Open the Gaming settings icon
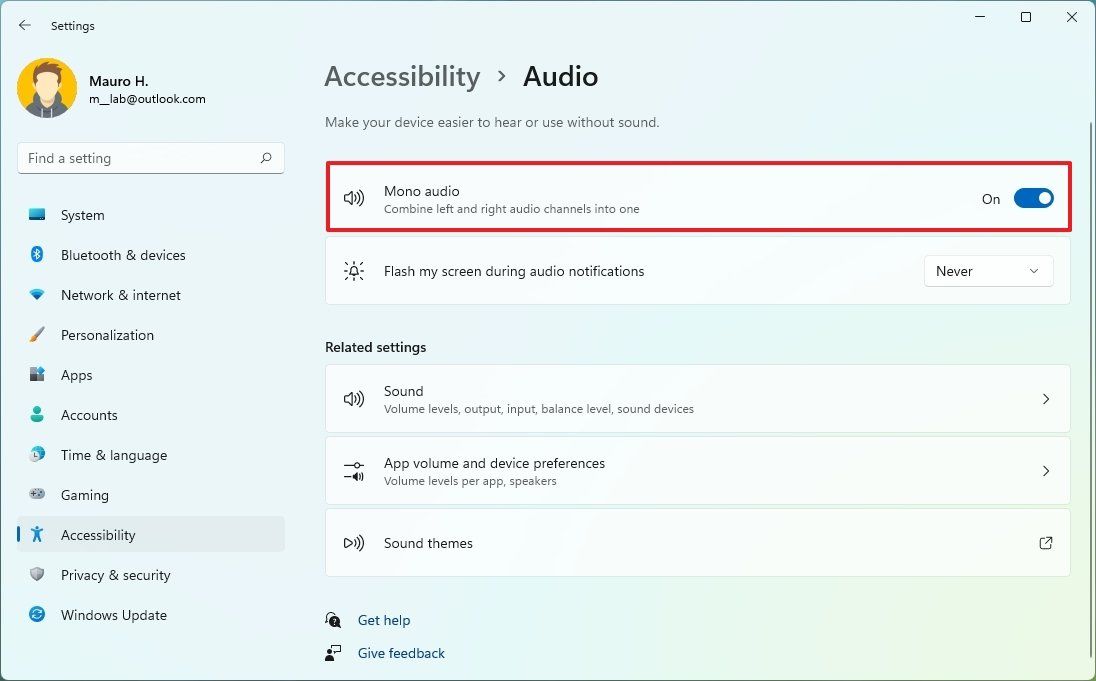Image resolution: width=1096 pixels, height=681 pixels. (x=36, y=495)
